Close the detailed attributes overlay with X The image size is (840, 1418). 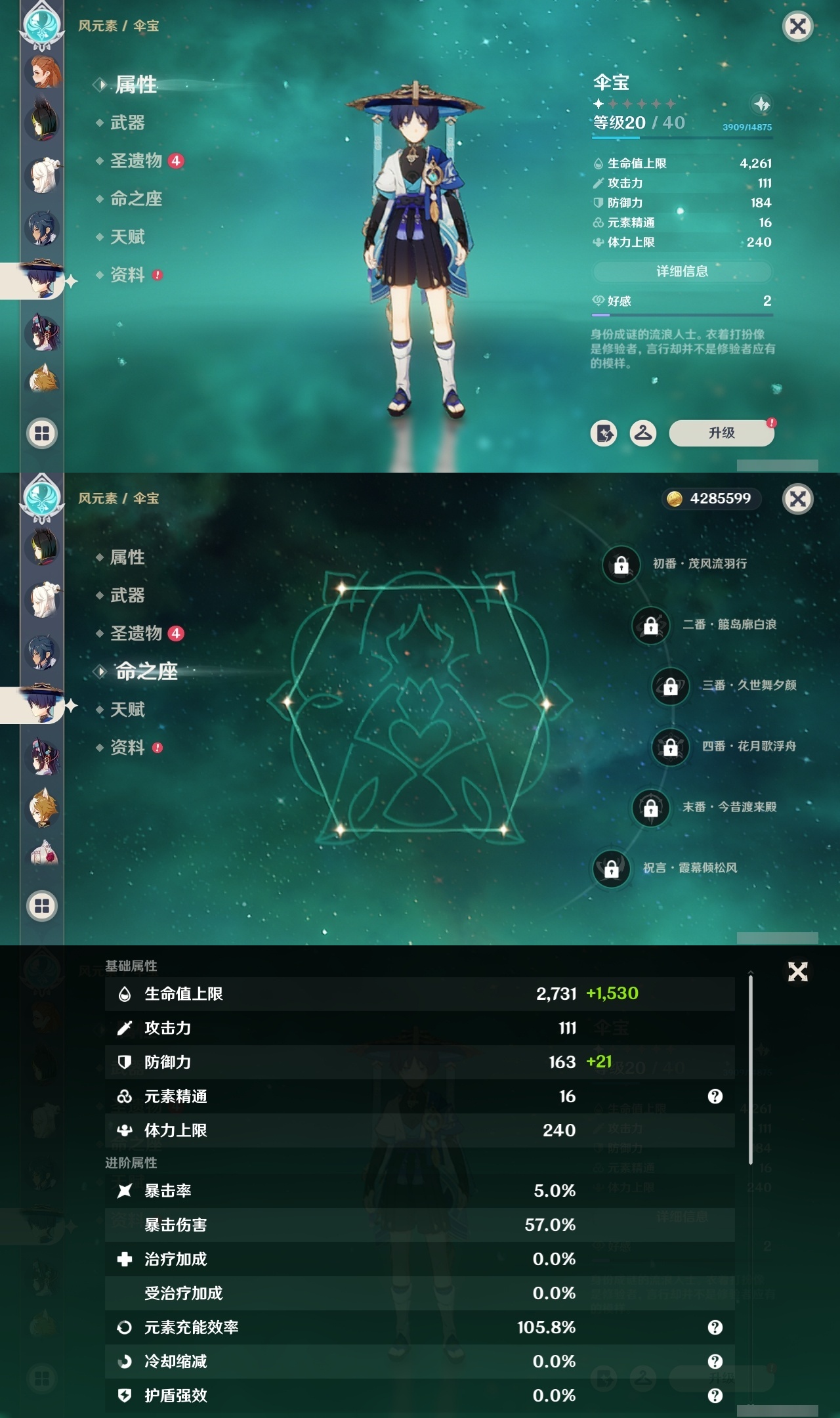point(798,972)
